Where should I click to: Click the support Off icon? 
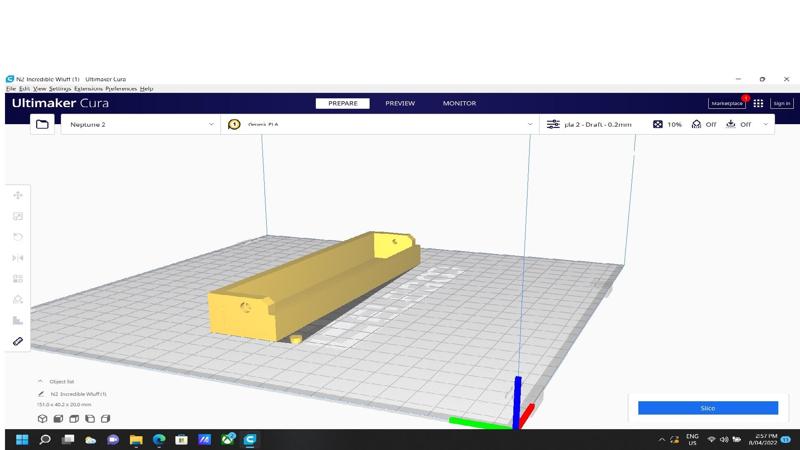click(x=696, y=124)
